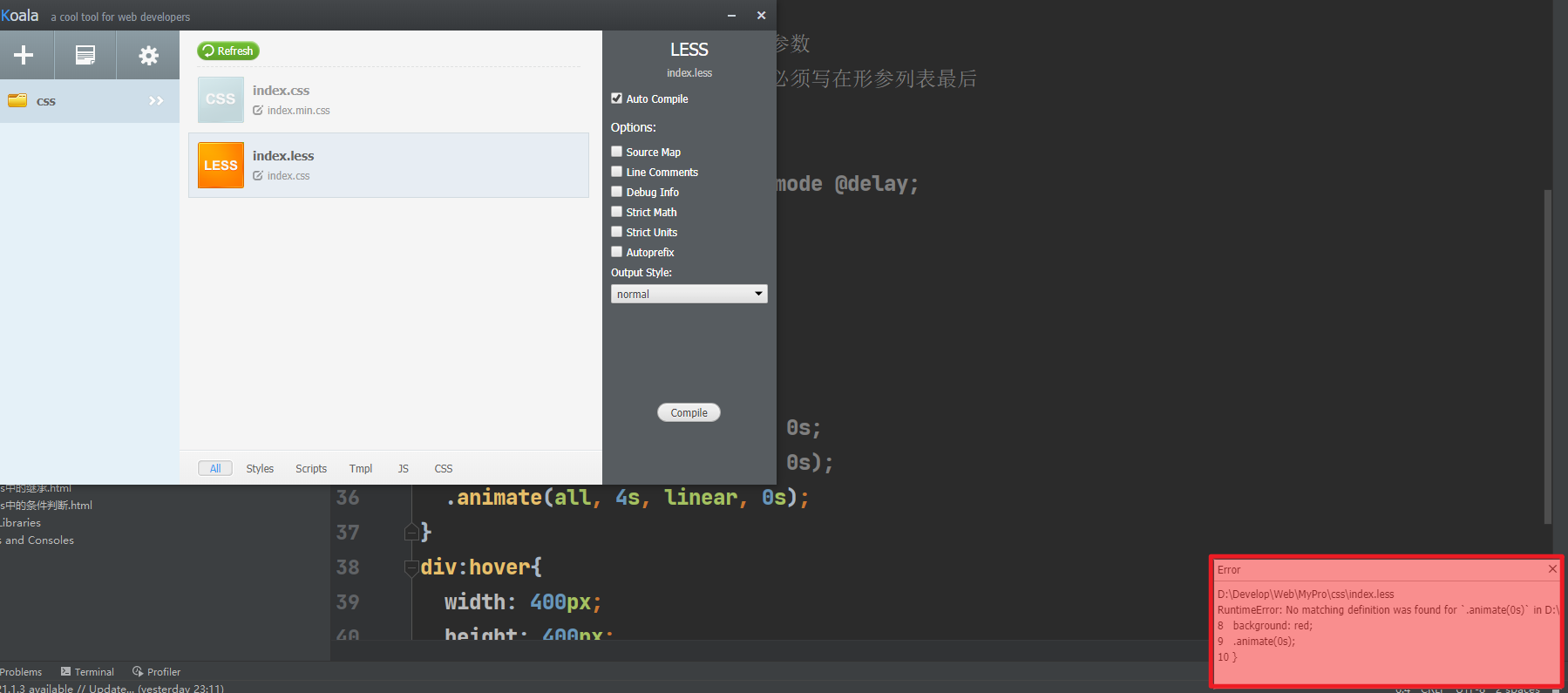Minimize the Koala window
1568x693 pixels.
click(x=731, y=15)
